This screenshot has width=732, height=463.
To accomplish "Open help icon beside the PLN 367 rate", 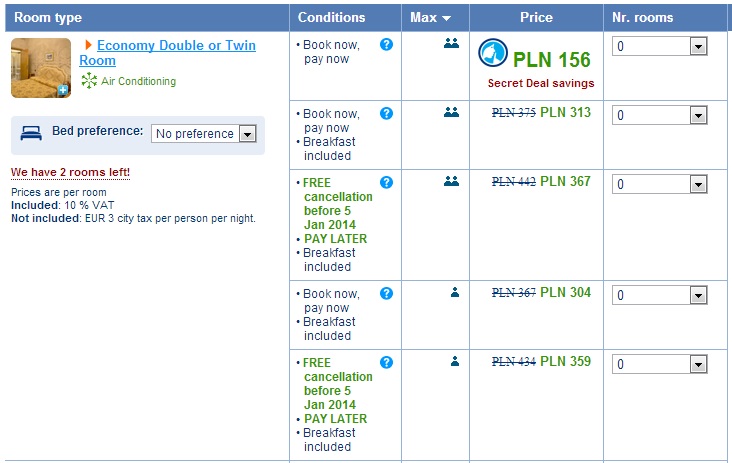I will 387,182.
